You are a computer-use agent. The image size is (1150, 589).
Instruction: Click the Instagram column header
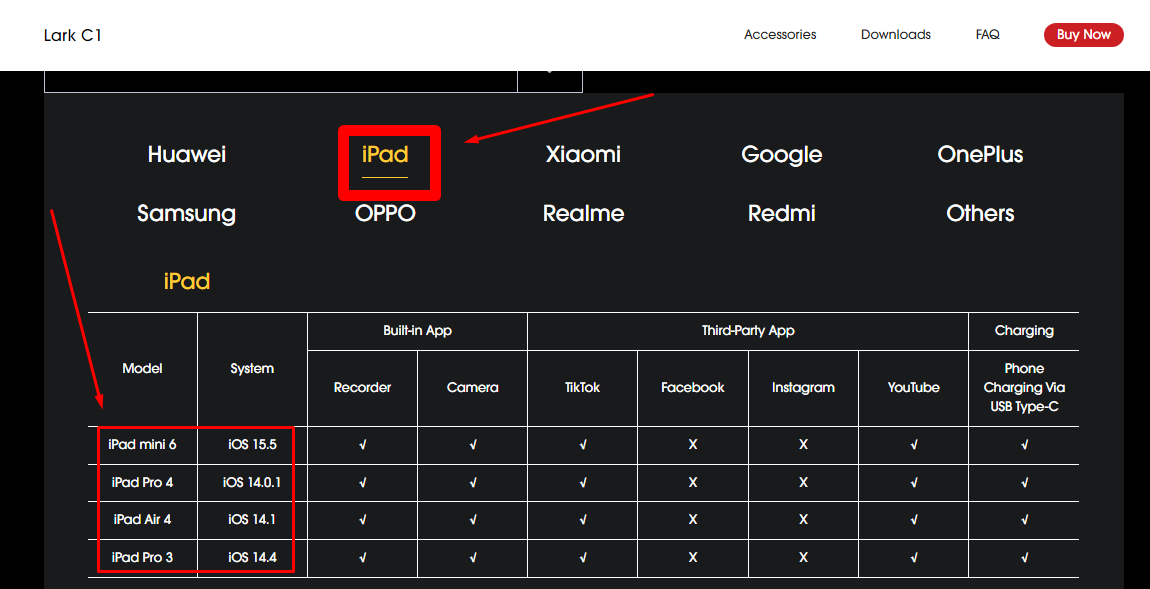803,388
